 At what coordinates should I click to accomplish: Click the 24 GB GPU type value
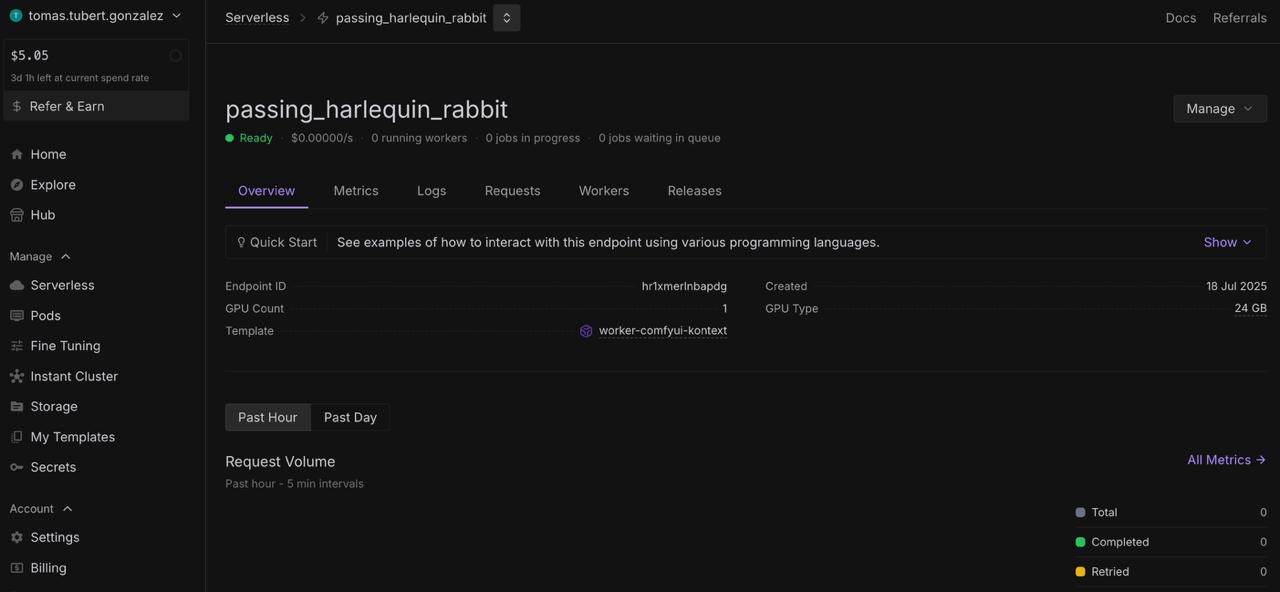tap(1251, 309)
